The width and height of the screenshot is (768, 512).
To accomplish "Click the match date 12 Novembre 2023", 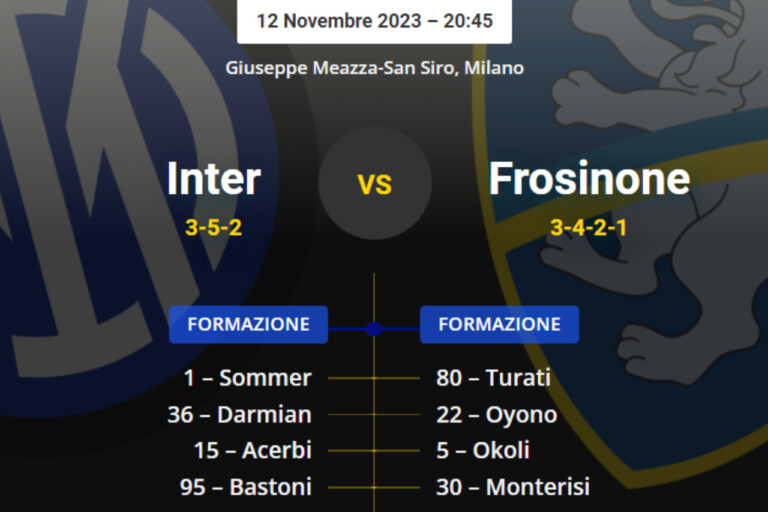I will click(374, 20).
